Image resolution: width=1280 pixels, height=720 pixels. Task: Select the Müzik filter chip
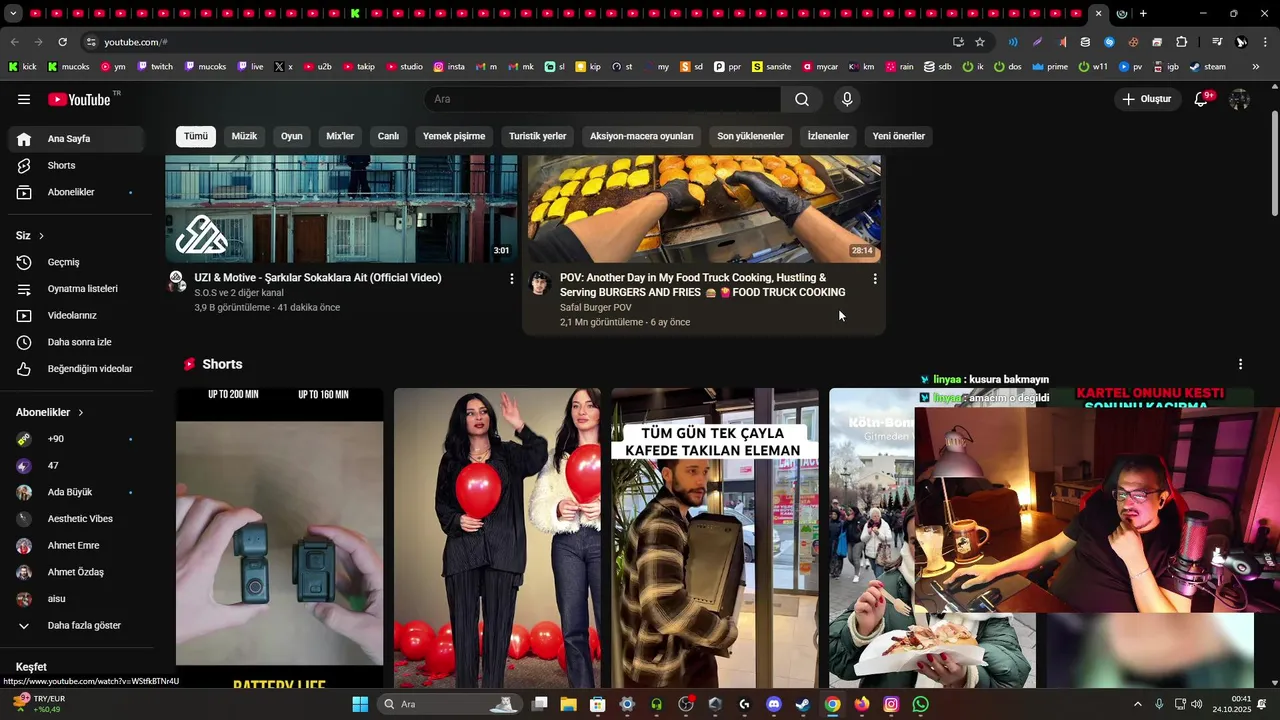tap(244, 136)
